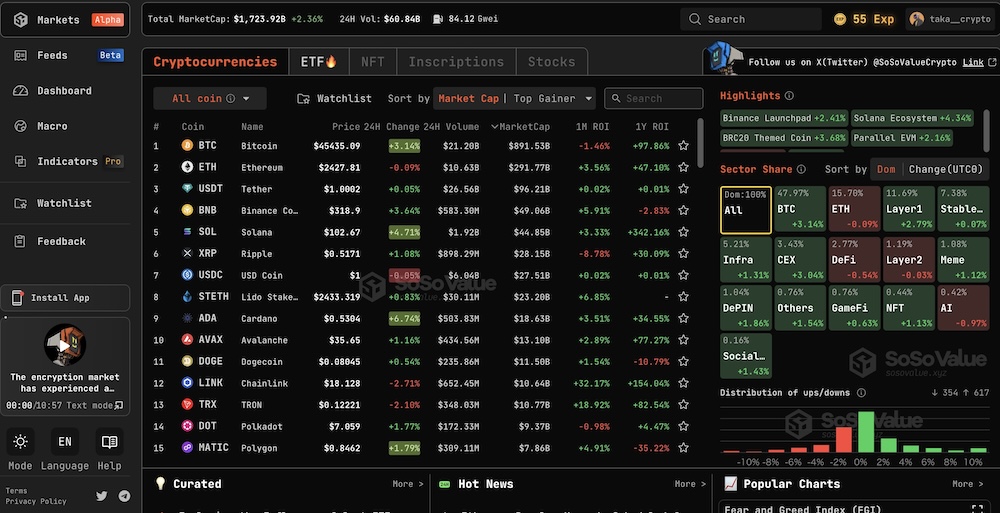Star Bitcoin to add to watchlist
The width and height of the screenshot is (1000, 513).
(x=683, y=146)
